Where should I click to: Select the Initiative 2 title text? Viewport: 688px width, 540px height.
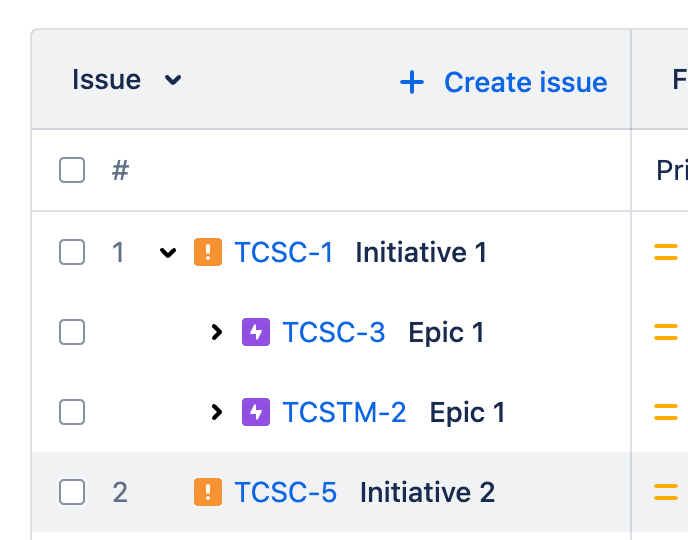pos(427,492)
